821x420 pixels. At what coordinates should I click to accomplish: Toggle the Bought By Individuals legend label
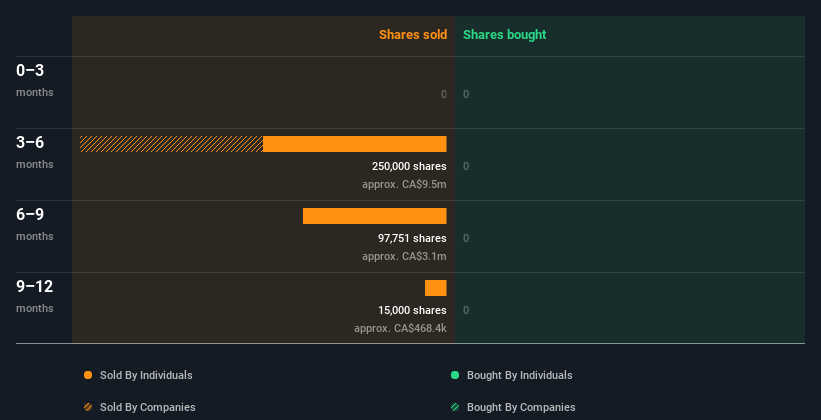[x=519, y=375]
